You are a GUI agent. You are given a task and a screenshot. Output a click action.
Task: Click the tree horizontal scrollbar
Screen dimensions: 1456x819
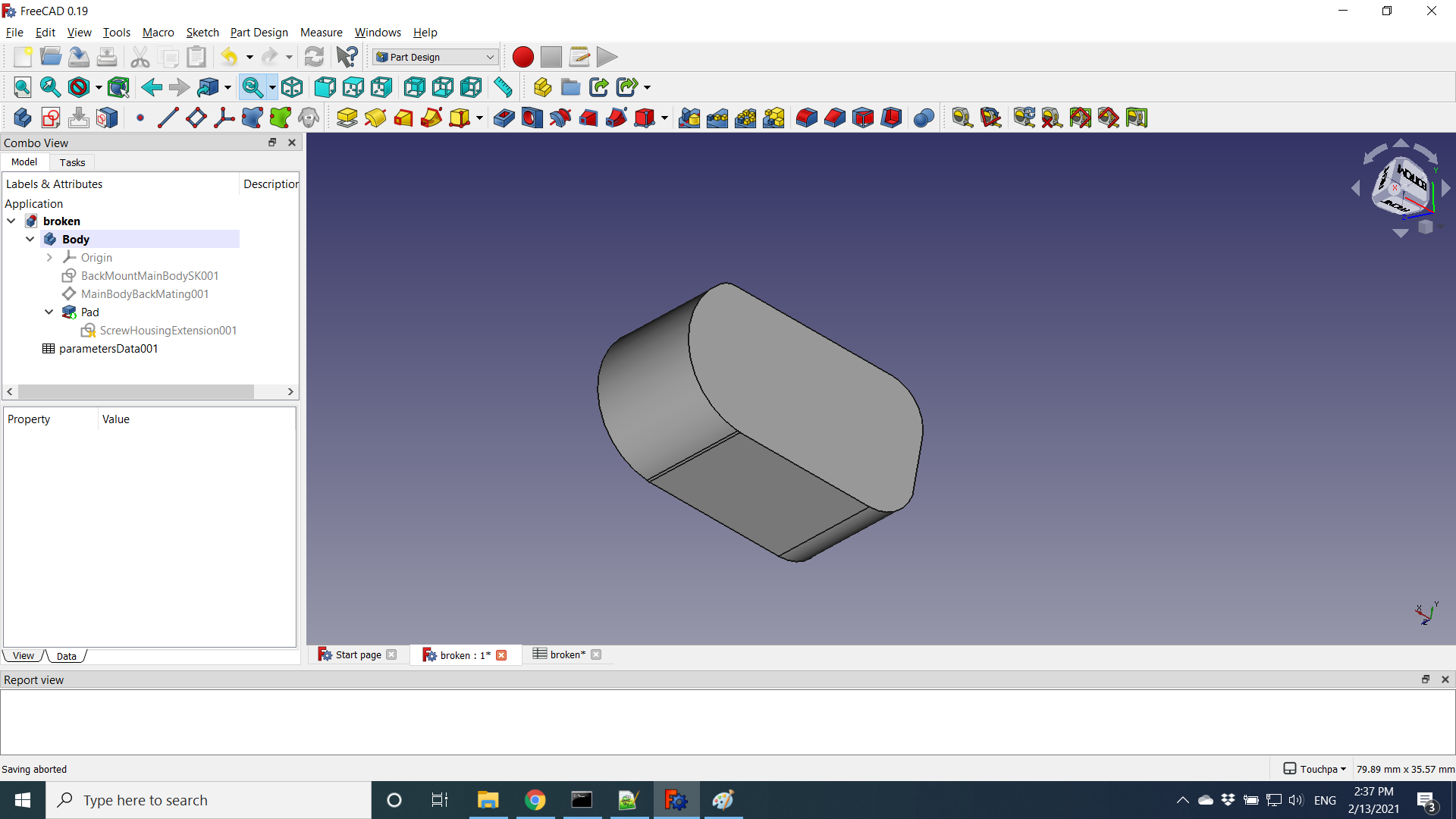coord(136,391)
